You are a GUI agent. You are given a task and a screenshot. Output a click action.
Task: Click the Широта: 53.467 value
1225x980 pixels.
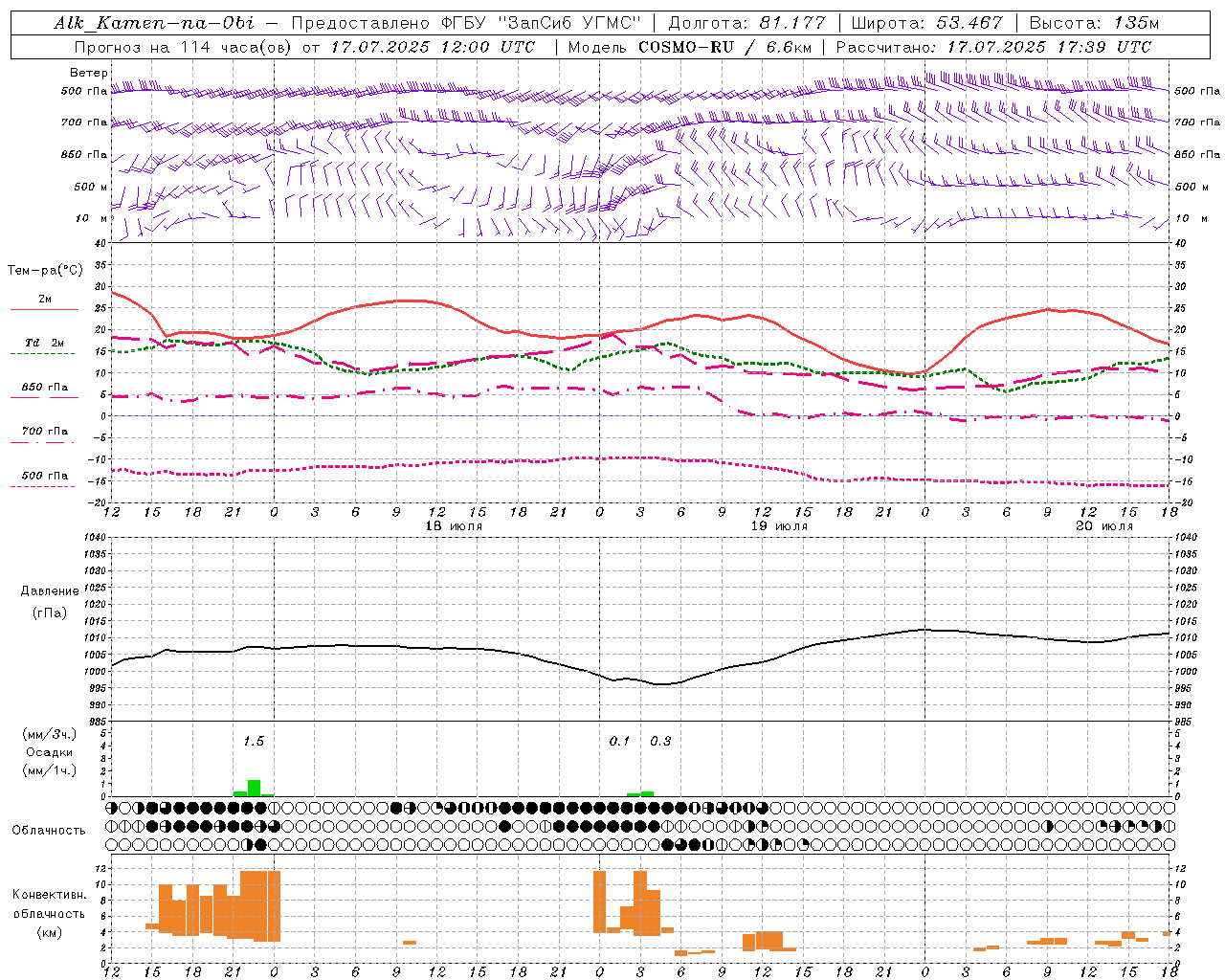[x=926, y=23]
